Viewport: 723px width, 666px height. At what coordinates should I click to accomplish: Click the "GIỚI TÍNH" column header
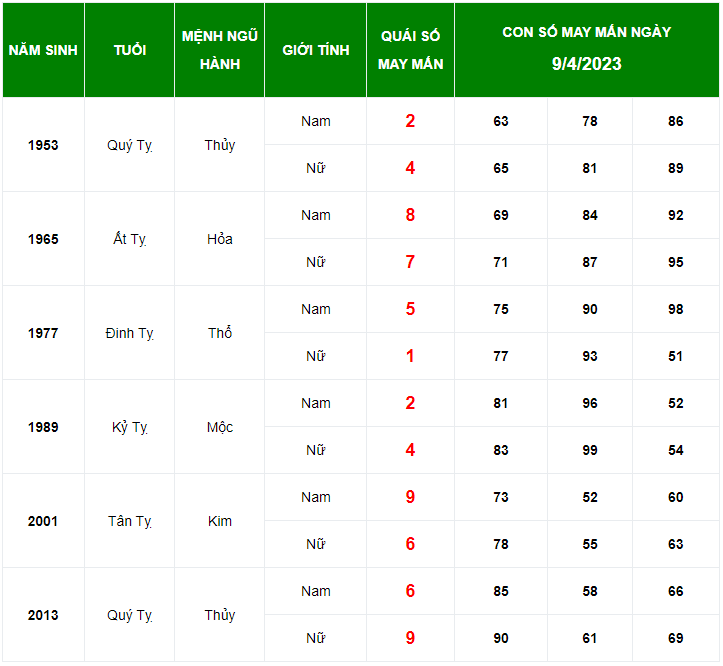316,50
